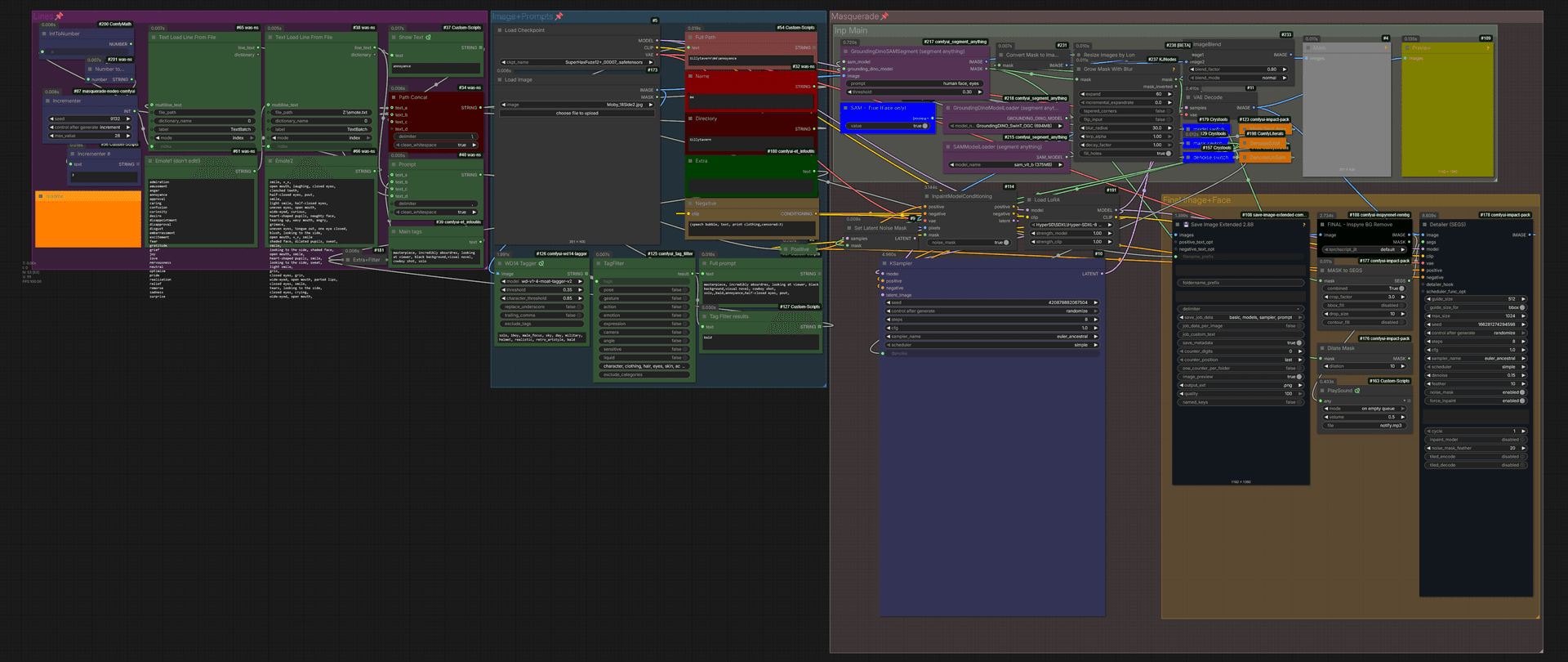Click the pin icon beside the Lines group title
This screenshot has width=1568, height=662.
click(59, 16)
